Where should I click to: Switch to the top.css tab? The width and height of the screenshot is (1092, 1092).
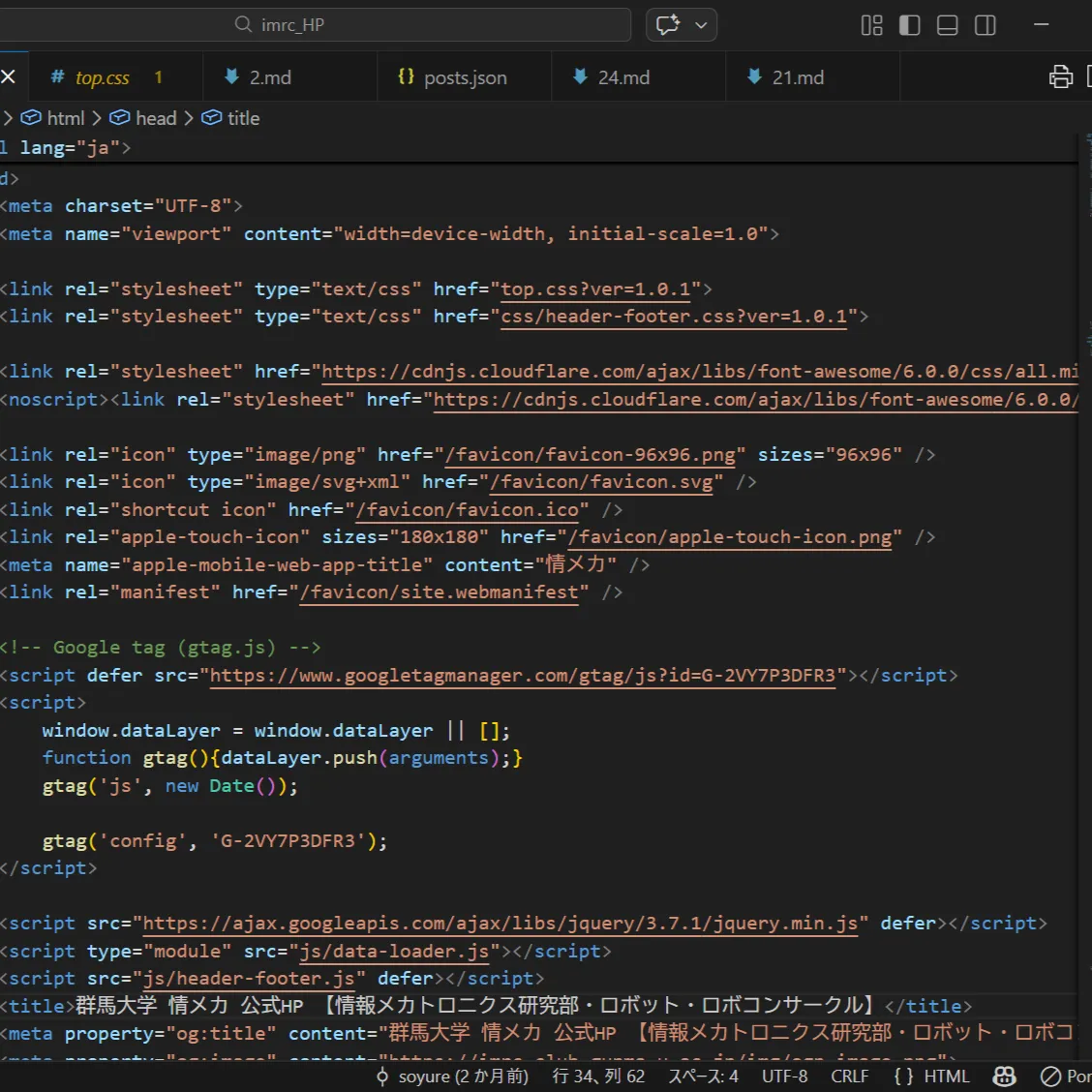coord(102,77)
